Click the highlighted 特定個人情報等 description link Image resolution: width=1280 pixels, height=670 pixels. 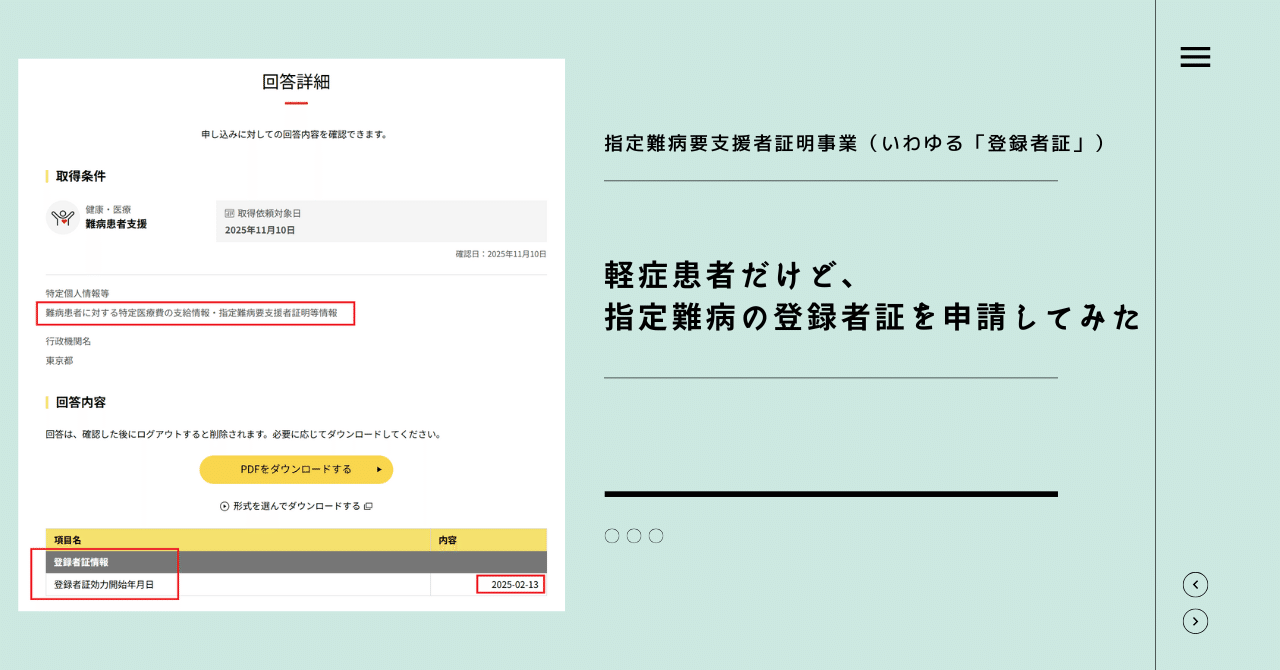tap(196, 313)
